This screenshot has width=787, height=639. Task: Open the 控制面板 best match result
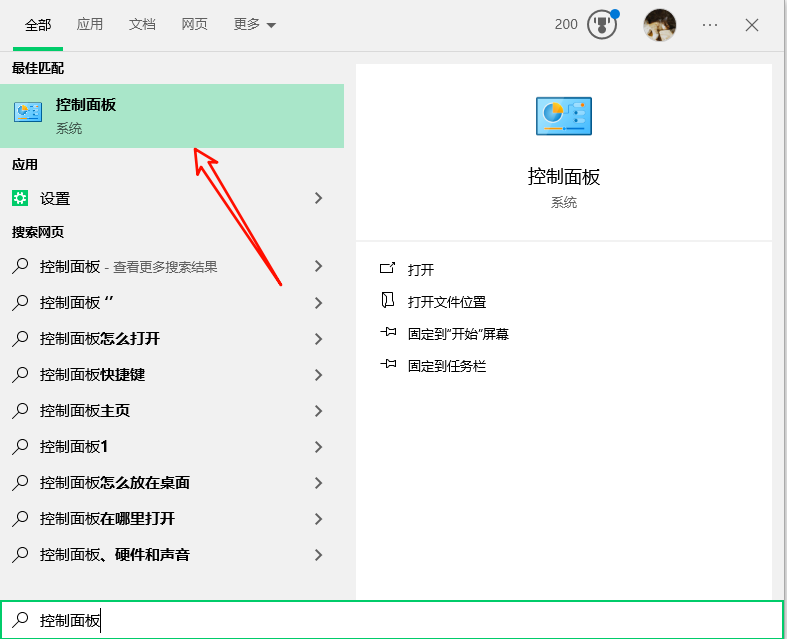(172, 116)
